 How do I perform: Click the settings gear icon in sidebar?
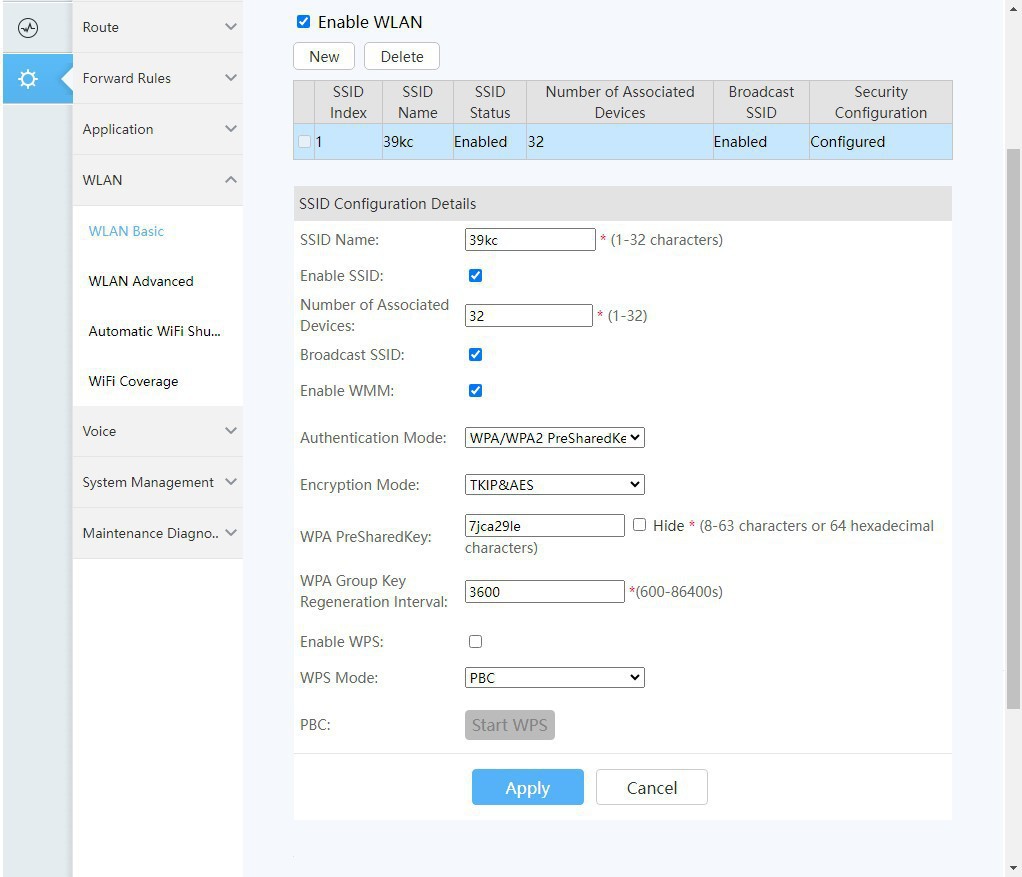[28, 78]
